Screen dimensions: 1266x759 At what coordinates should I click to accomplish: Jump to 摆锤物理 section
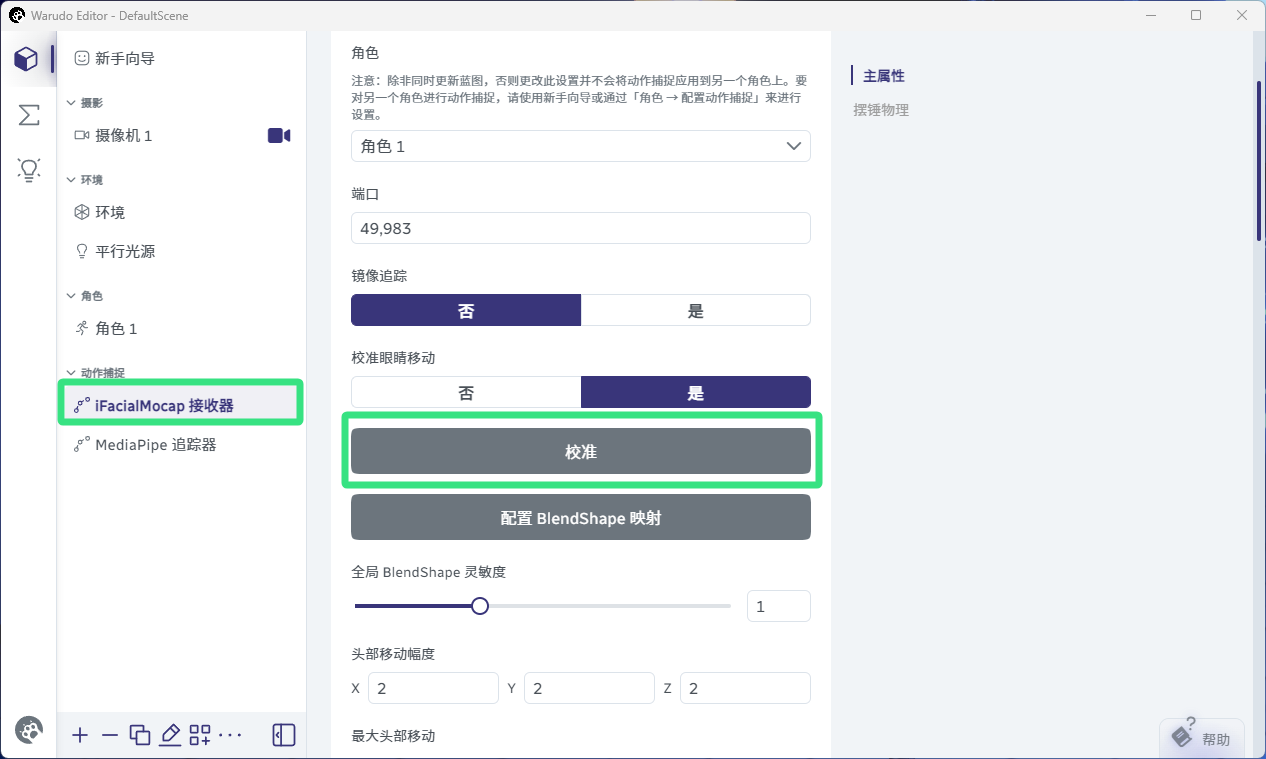(x=881, y=110)
